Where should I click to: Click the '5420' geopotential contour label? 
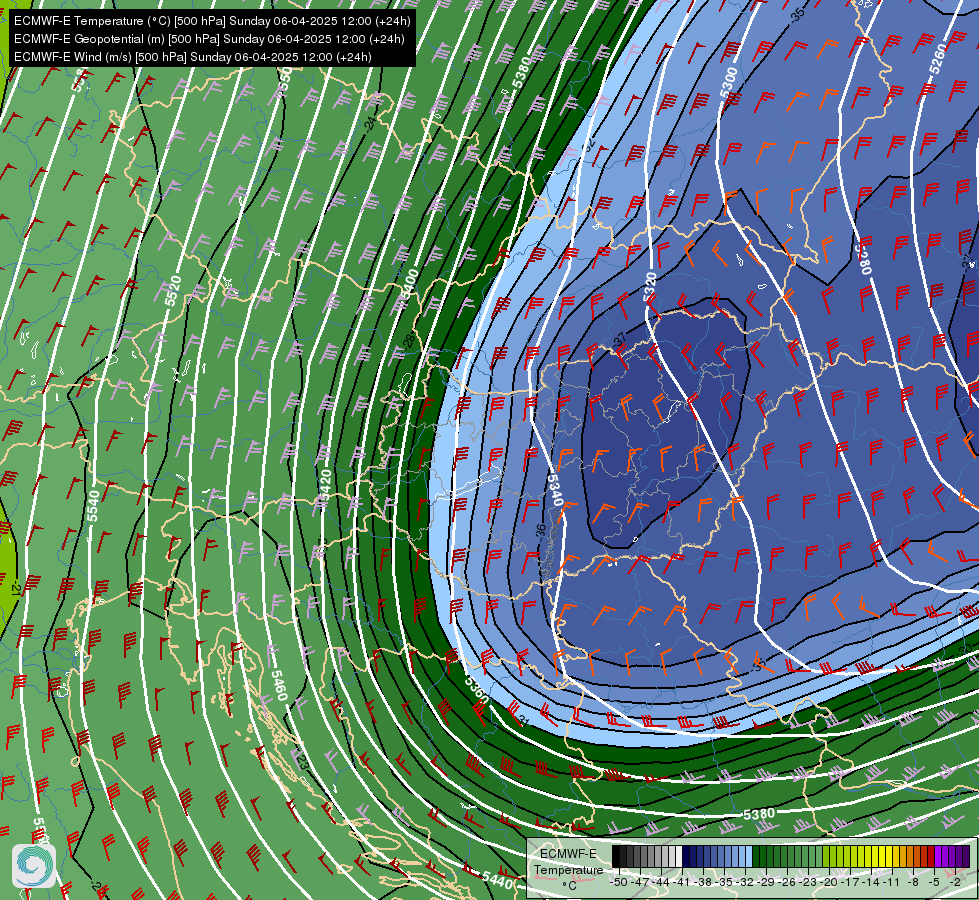click(325, 484)
